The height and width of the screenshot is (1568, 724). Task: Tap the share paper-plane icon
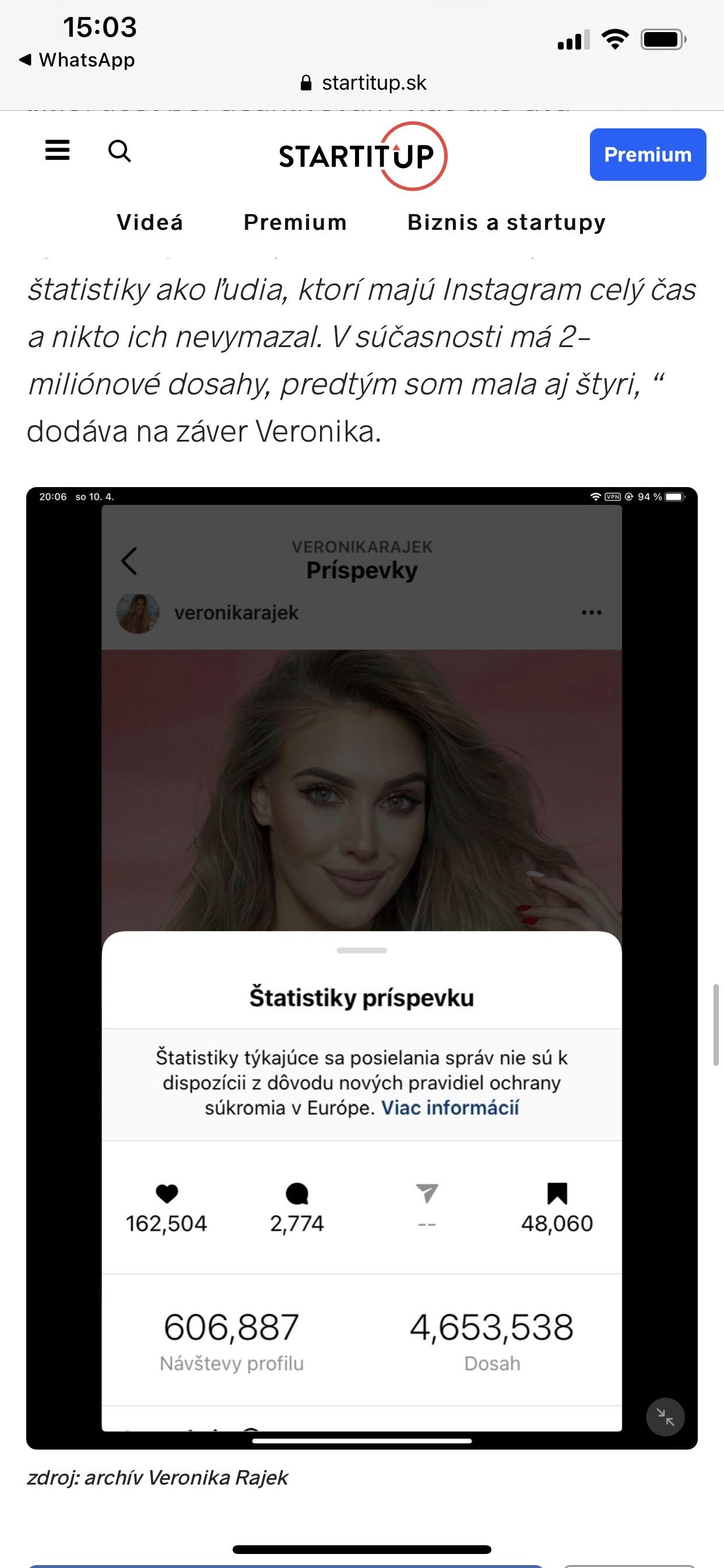pyautogui.click(x=427, y=1193)
